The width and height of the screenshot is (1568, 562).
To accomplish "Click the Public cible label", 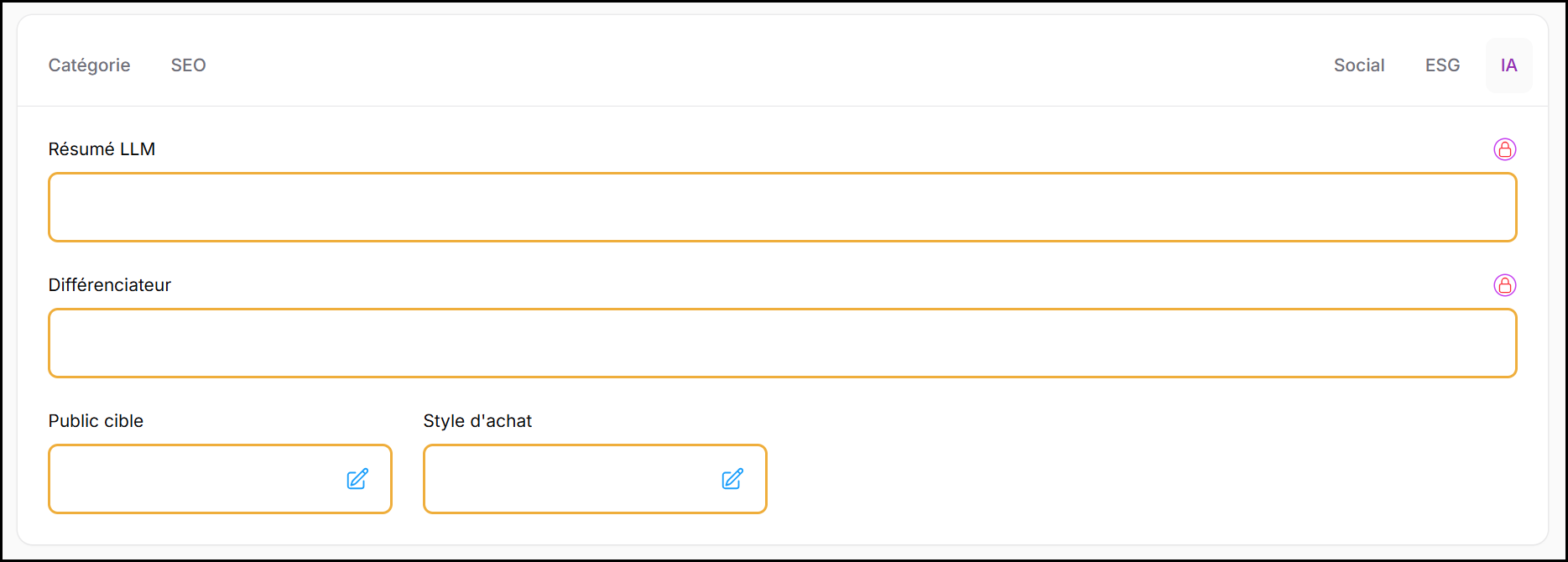I will click(96, 421).
